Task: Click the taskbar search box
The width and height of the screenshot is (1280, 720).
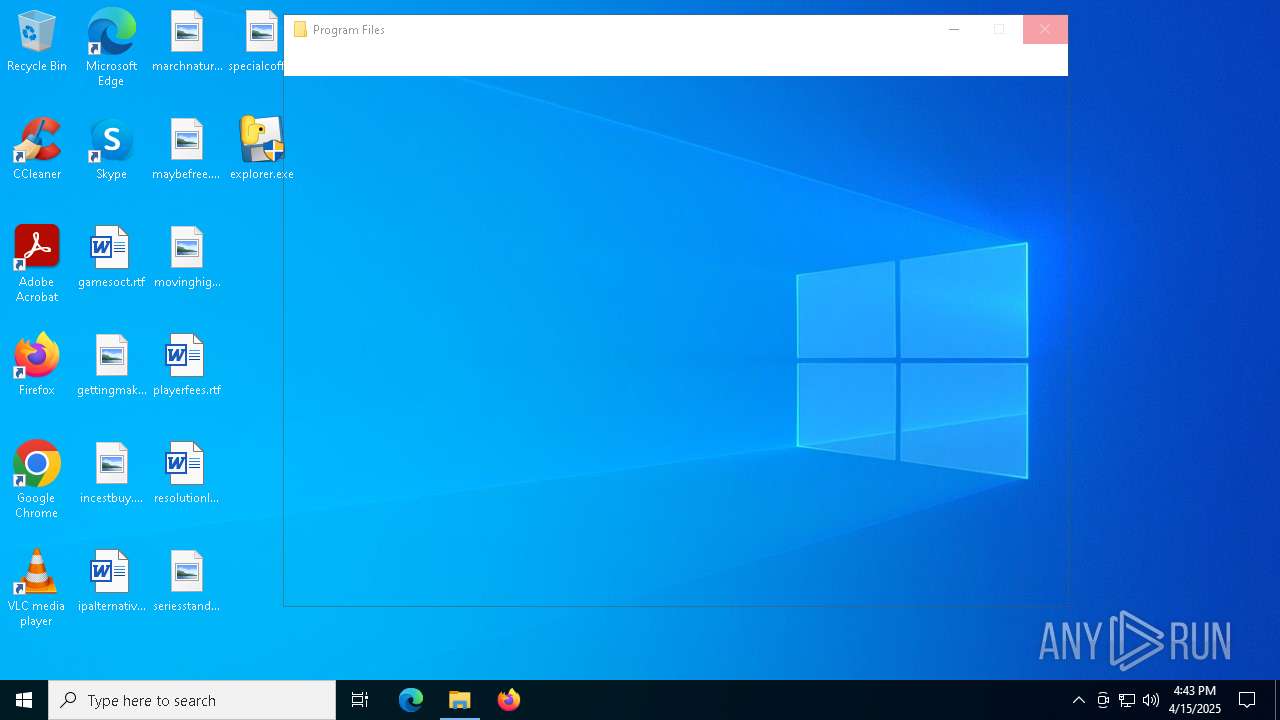Action: (x=192, y=700)
